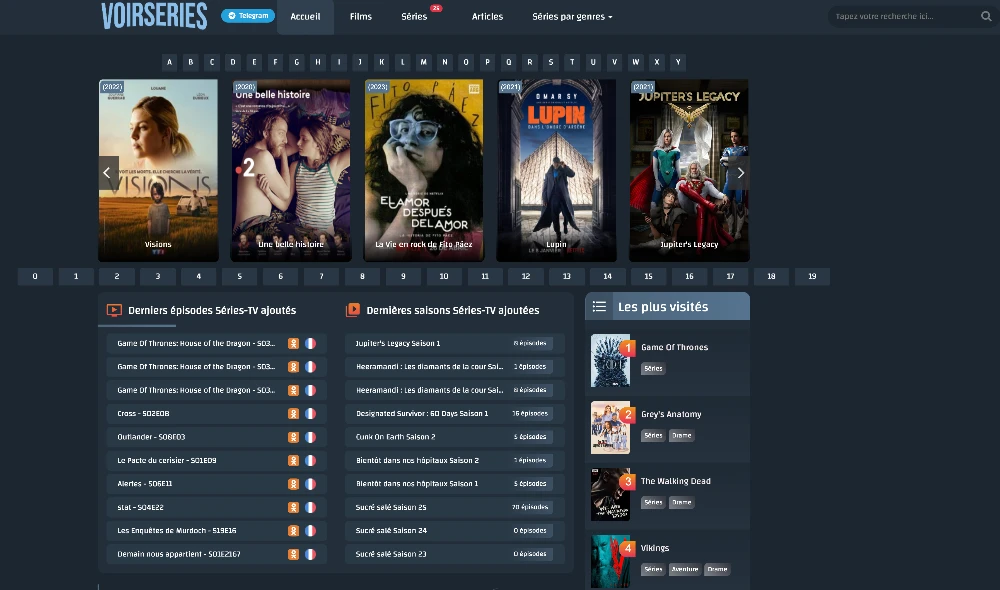Filter series by letter M
This screenshot has width=1000, height=590.
tap(423, 62)
